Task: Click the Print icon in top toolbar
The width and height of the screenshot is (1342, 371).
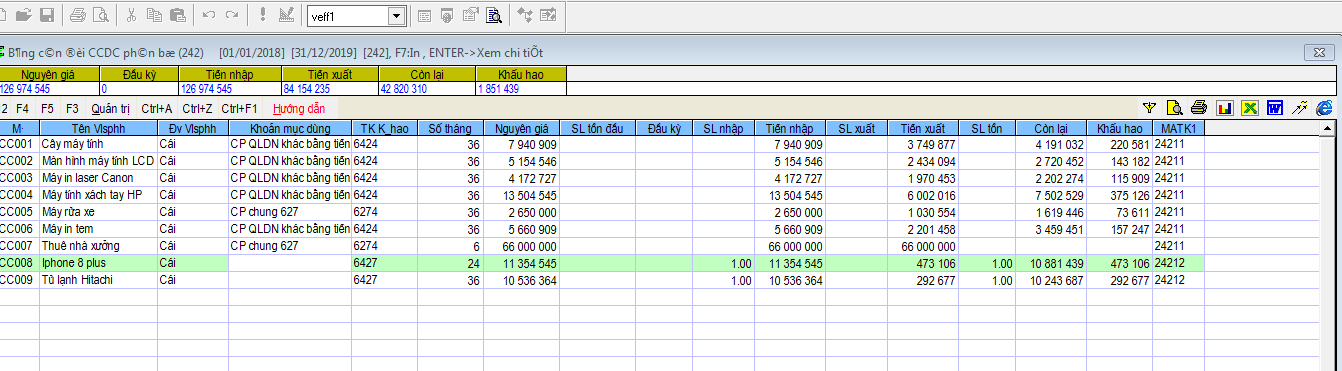Action: [x=79, y=15]
